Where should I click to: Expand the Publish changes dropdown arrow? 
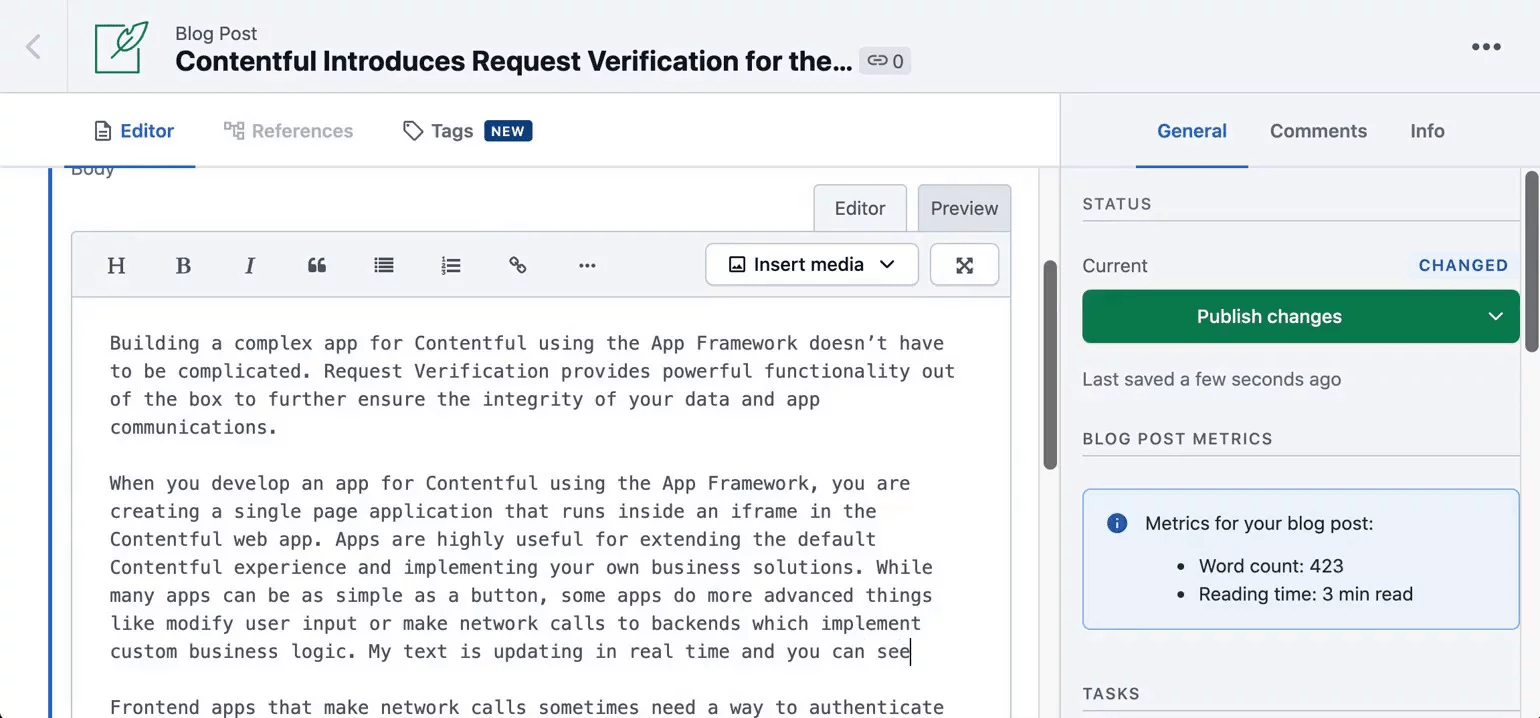coord(1496,316)
